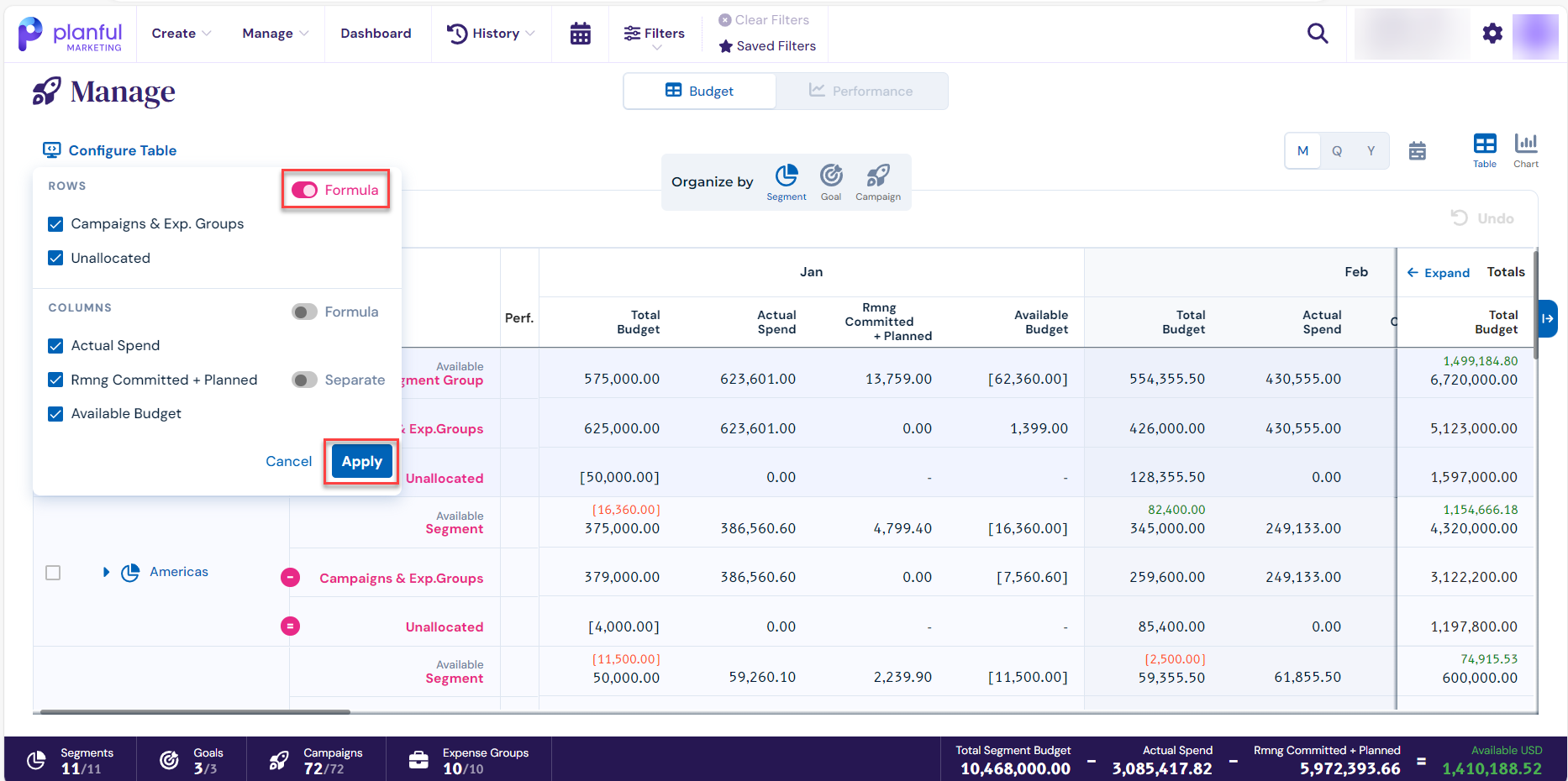Click the horizontal table scrollbar

point(195,712)
